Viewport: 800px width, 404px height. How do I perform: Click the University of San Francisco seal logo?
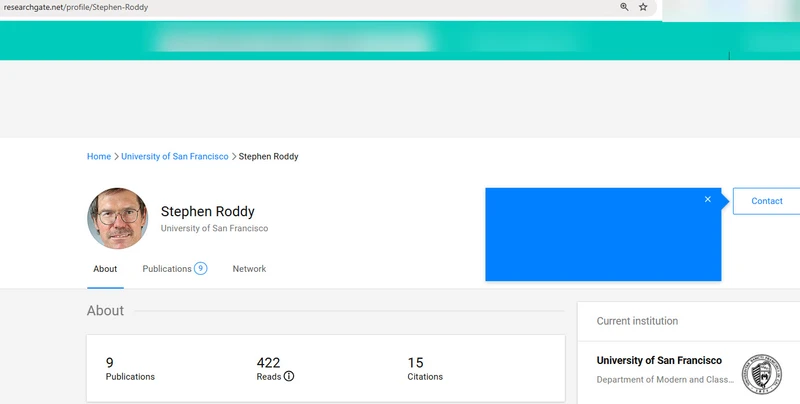762,374
